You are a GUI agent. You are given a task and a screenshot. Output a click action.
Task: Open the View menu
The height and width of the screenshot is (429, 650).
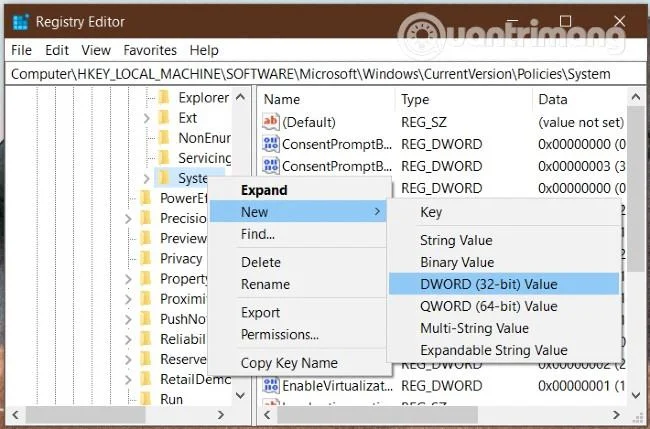click(96, 50)
